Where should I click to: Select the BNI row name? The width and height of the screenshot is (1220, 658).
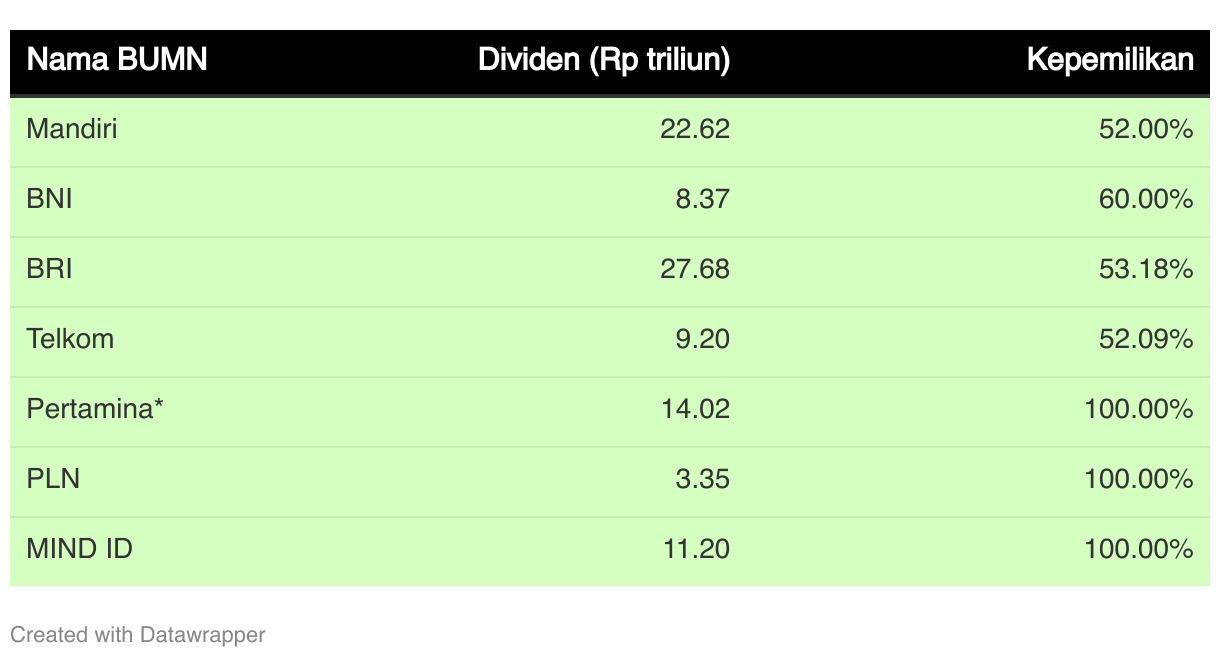[50, 199]
